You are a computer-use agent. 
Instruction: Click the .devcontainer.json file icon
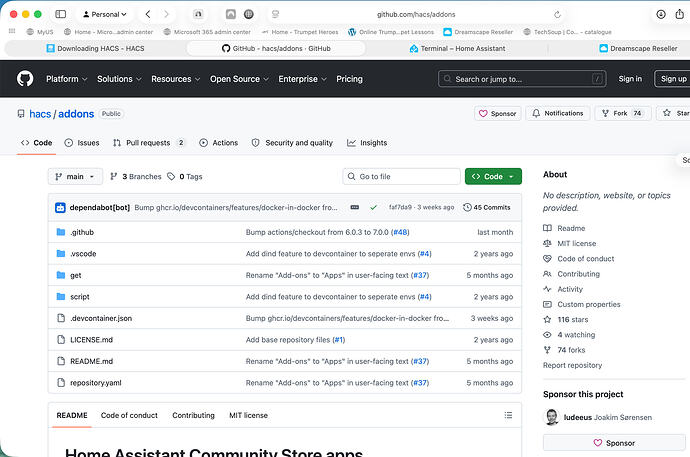pyautogui.click(x=61, y=318)
